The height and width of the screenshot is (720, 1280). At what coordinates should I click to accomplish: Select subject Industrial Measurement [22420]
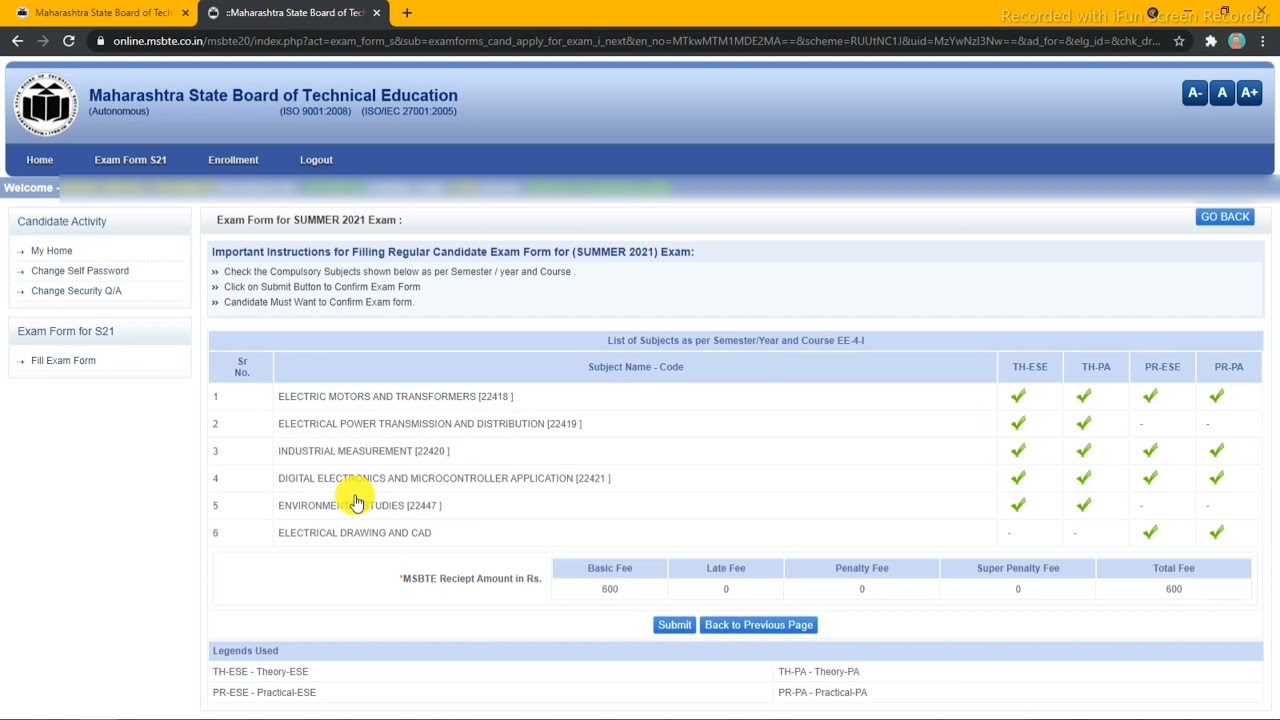coord(363,451)
